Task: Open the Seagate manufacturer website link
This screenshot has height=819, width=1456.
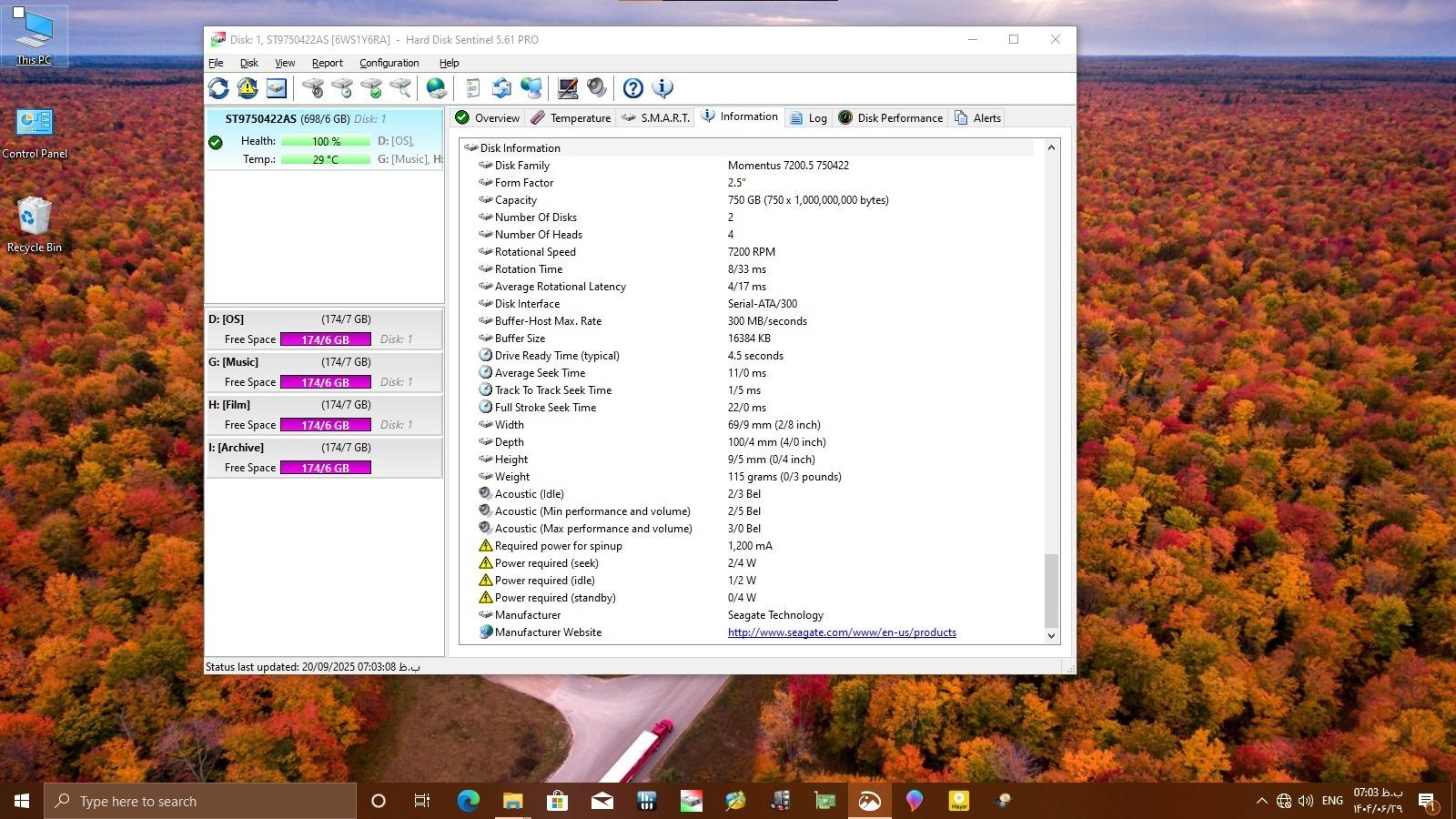Action: pos(842,632)
